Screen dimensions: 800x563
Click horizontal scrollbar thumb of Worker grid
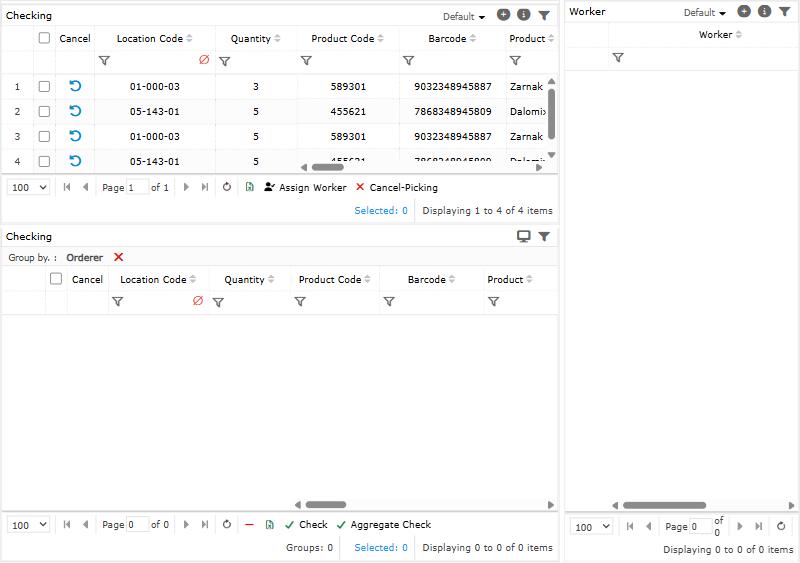[x=664, y=505]
